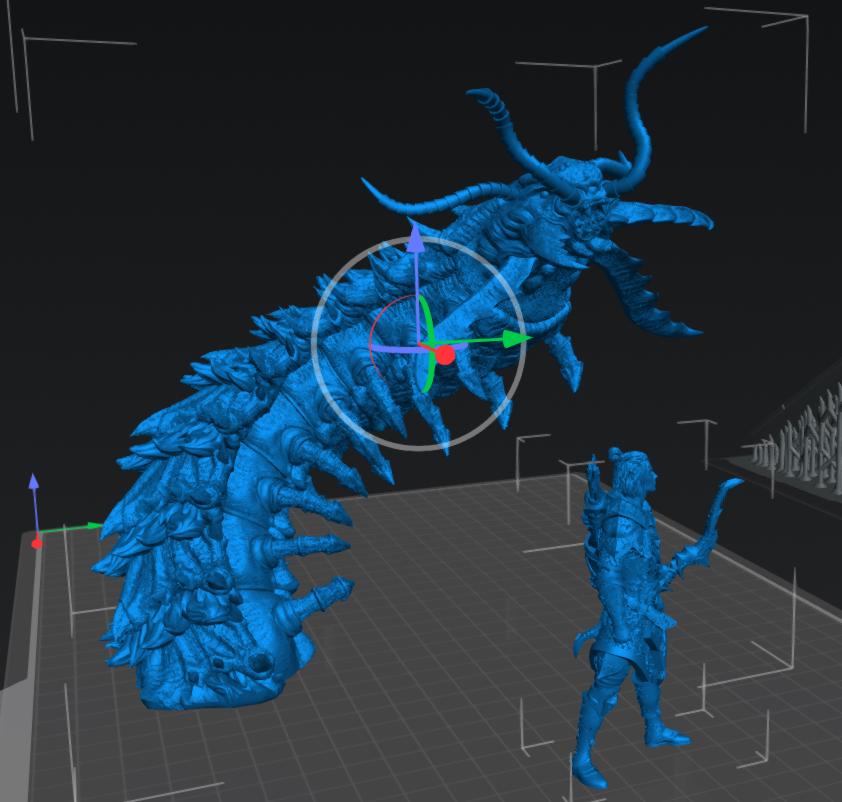The image size is (842, 802).
Task: Click the origin axis indicator at the build plate corner
Action: 37,543
